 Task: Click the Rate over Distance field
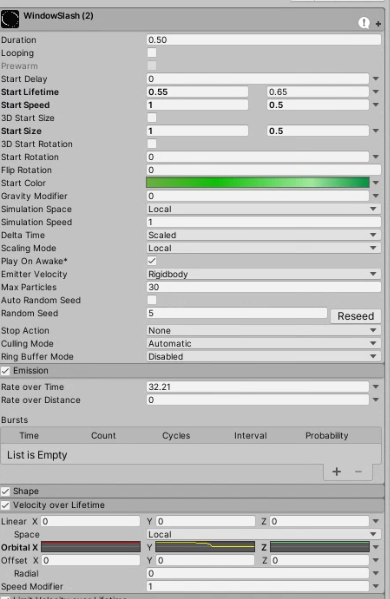tap(258, 400)
